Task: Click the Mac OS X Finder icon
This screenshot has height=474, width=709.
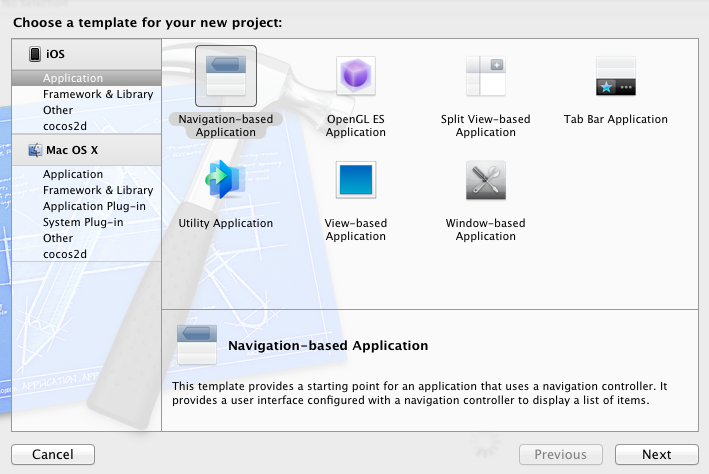Action: point(35,150)
